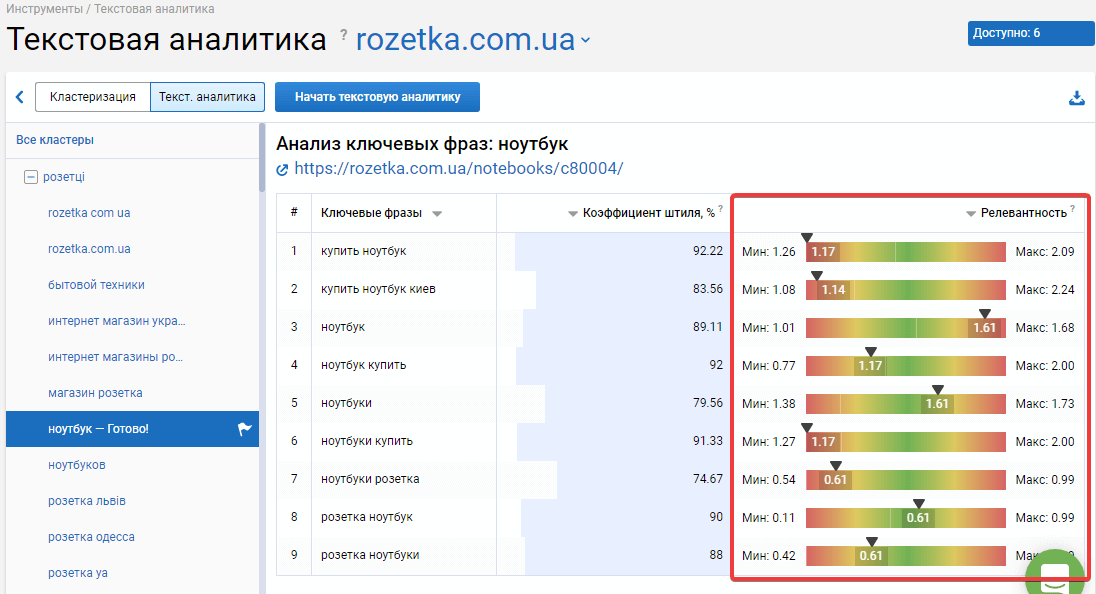Click the keyword ноутбуки купить
Screen dimensions: 1096x594
pos(366,441)
